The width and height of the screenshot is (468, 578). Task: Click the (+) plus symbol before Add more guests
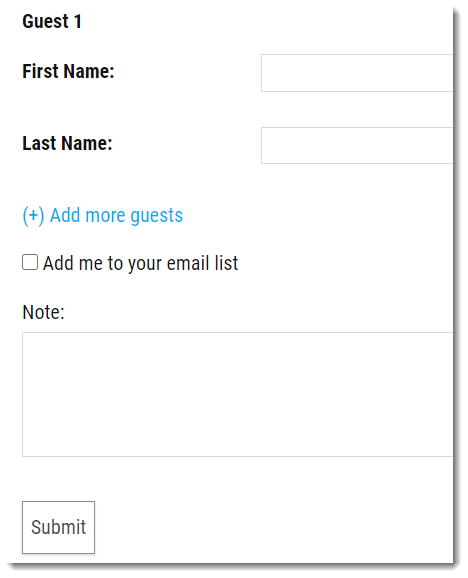(x=34, y=215)
